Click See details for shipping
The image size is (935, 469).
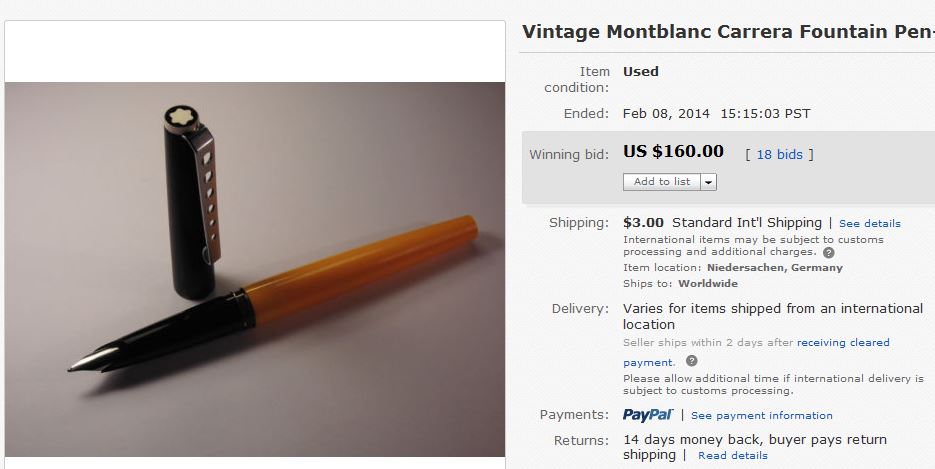click(869, 223)
